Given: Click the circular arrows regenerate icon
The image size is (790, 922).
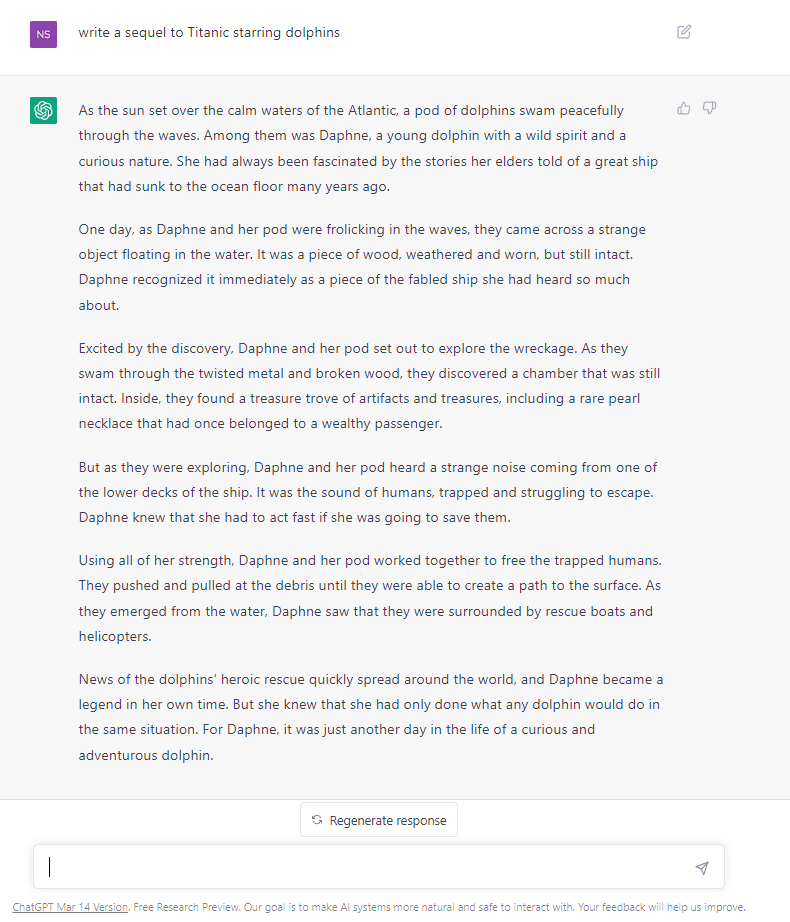Looking at the screenshot, I should [317, 820].
